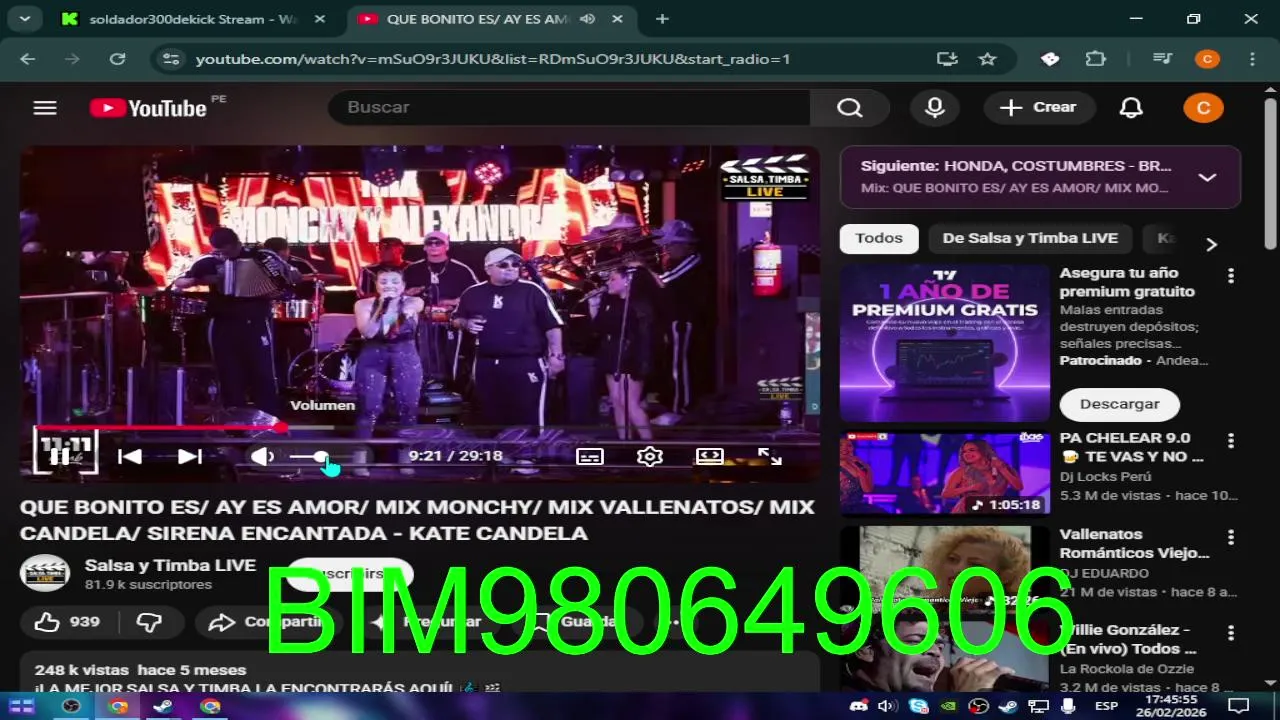Open the taskbar volume speaker icon
This screenshot has height=720, width=1280.
(x=886, y=706)
